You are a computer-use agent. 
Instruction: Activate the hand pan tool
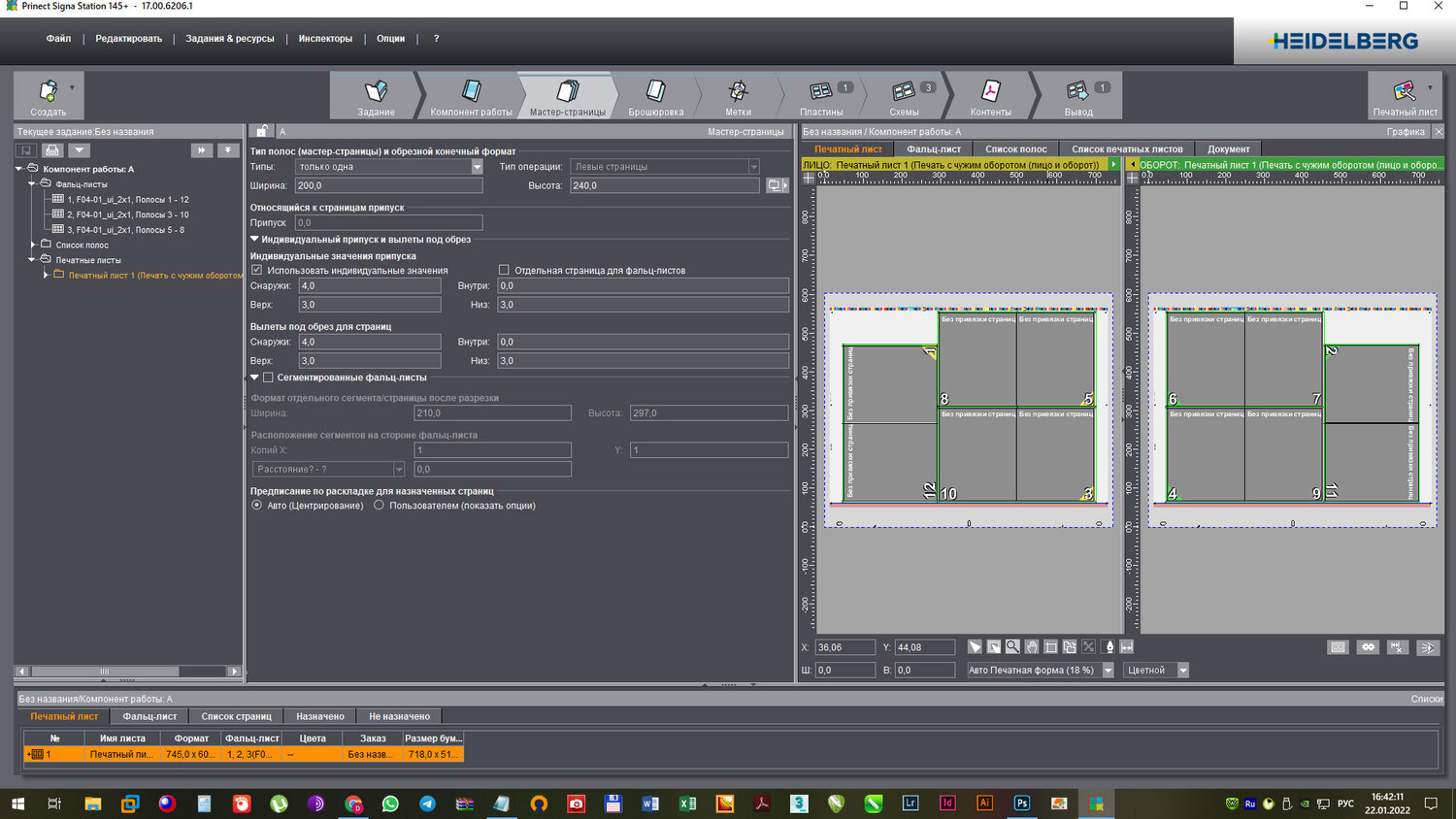1032,647
